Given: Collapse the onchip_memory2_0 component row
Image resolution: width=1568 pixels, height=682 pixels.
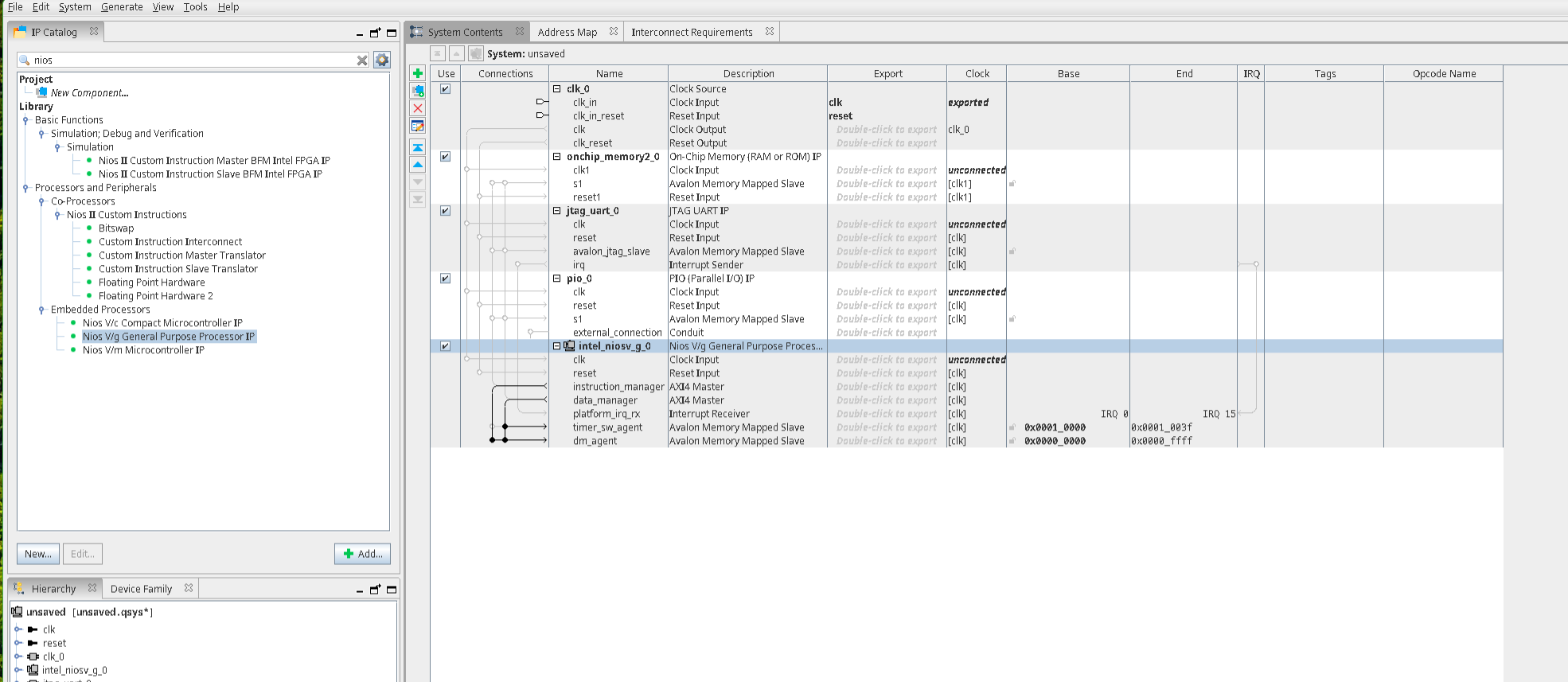Looking at the screenshot, I should coord(557,157).
